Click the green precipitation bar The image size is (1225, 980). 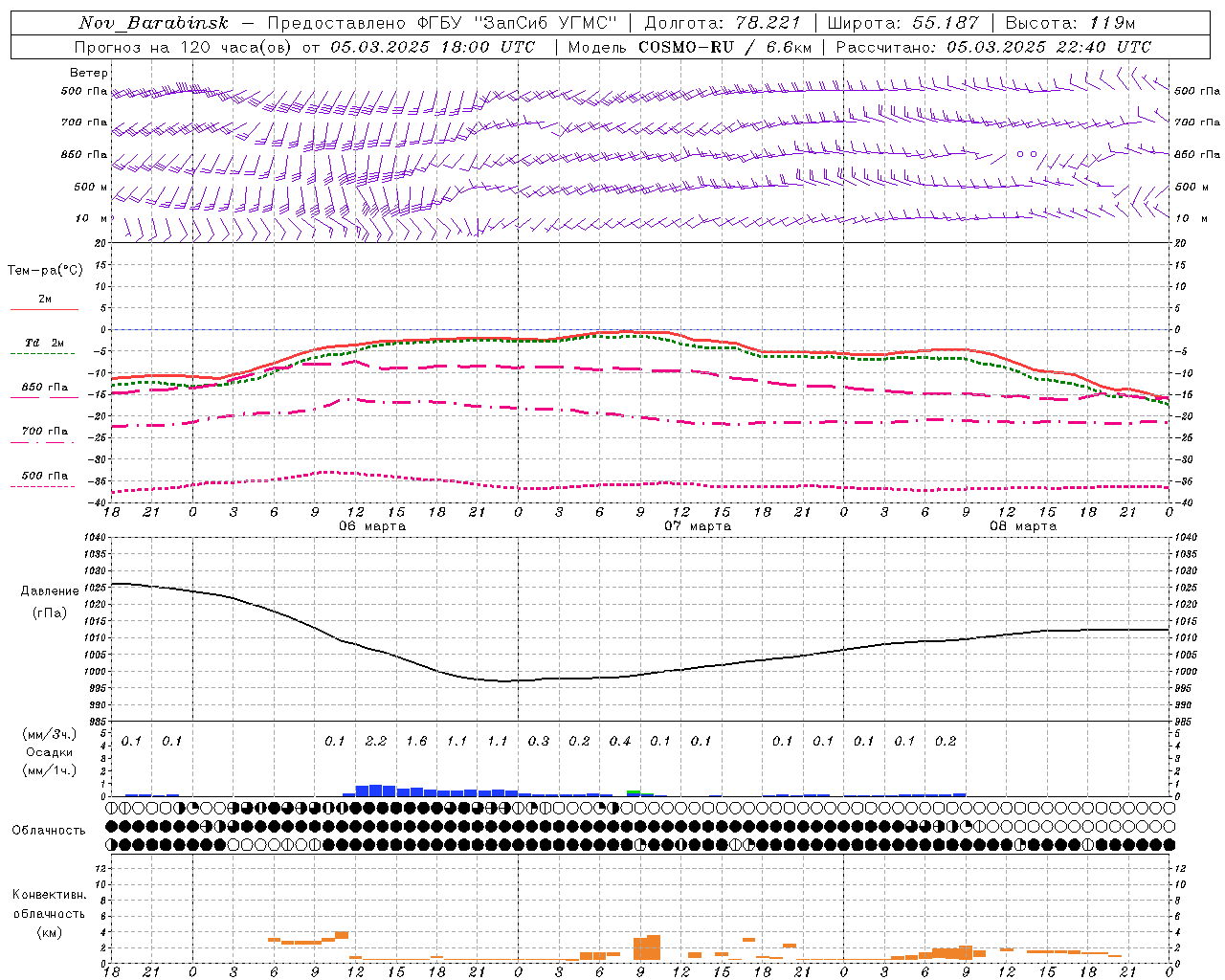(634, 792)
